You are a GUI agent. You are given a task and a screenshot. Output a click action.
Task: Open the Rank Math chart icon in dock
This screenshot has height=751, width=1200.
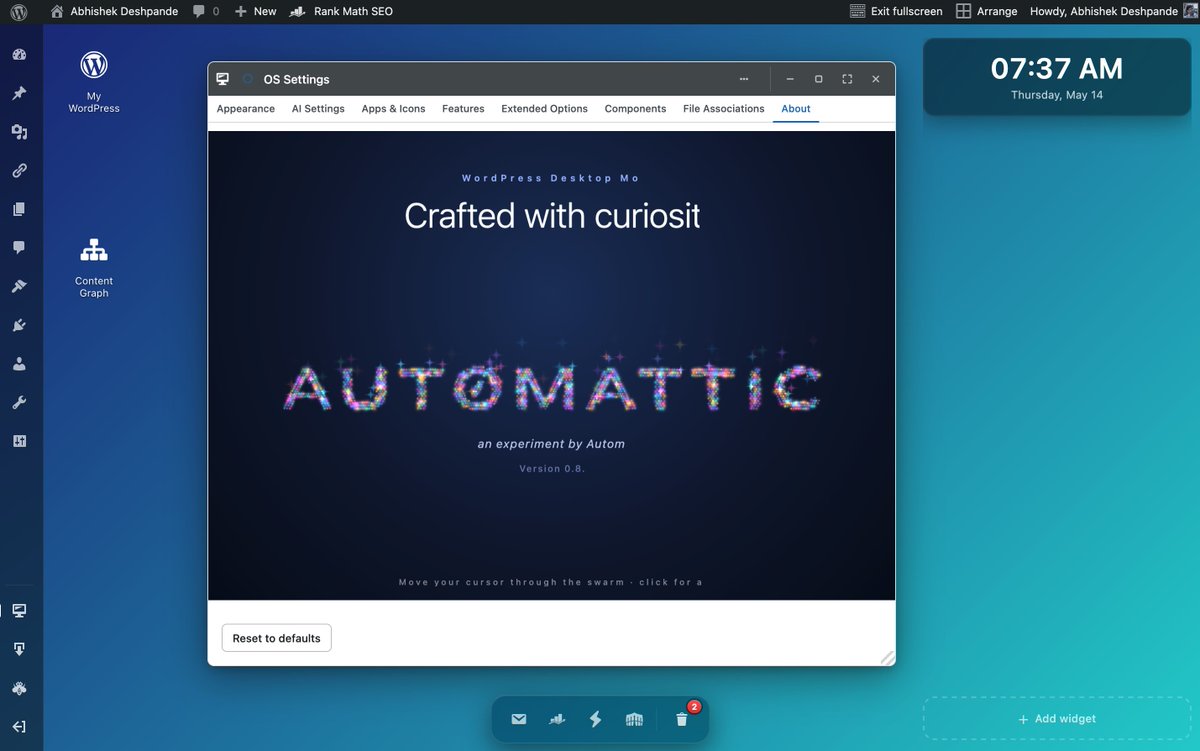click(x=557, y=719)
